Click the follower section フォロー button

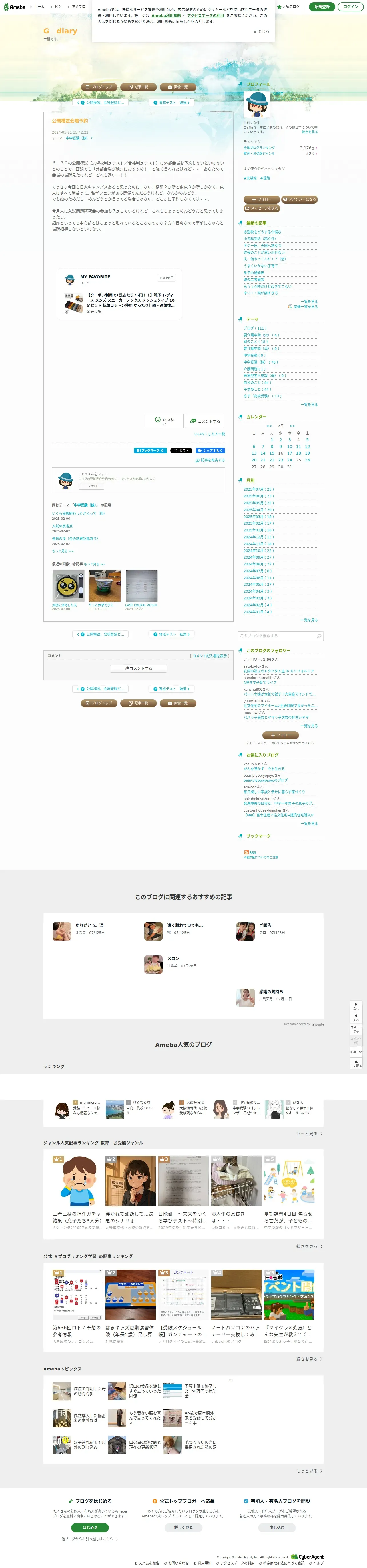click(x=280, y=735)
